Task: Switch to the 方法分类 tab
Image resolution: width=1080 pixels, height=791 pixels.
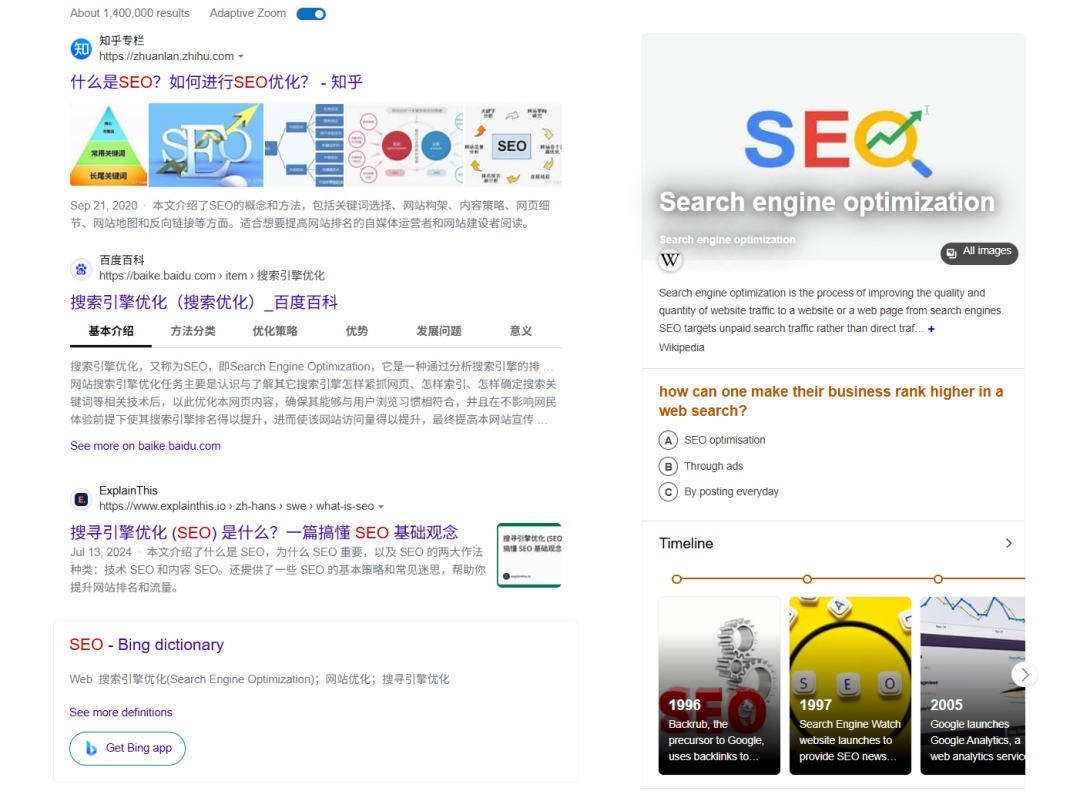Action: coord(193,331)
